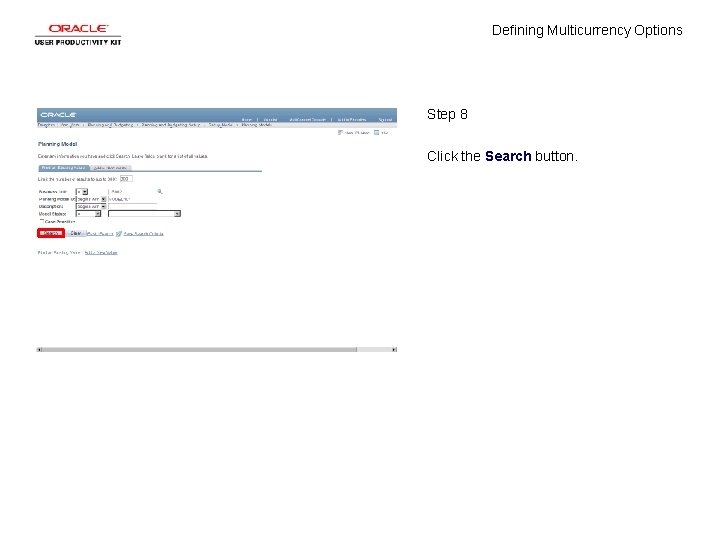Open the Model Status operator dropdown
The width and height of the screenshot is (720, 540).
pos(88,214)
